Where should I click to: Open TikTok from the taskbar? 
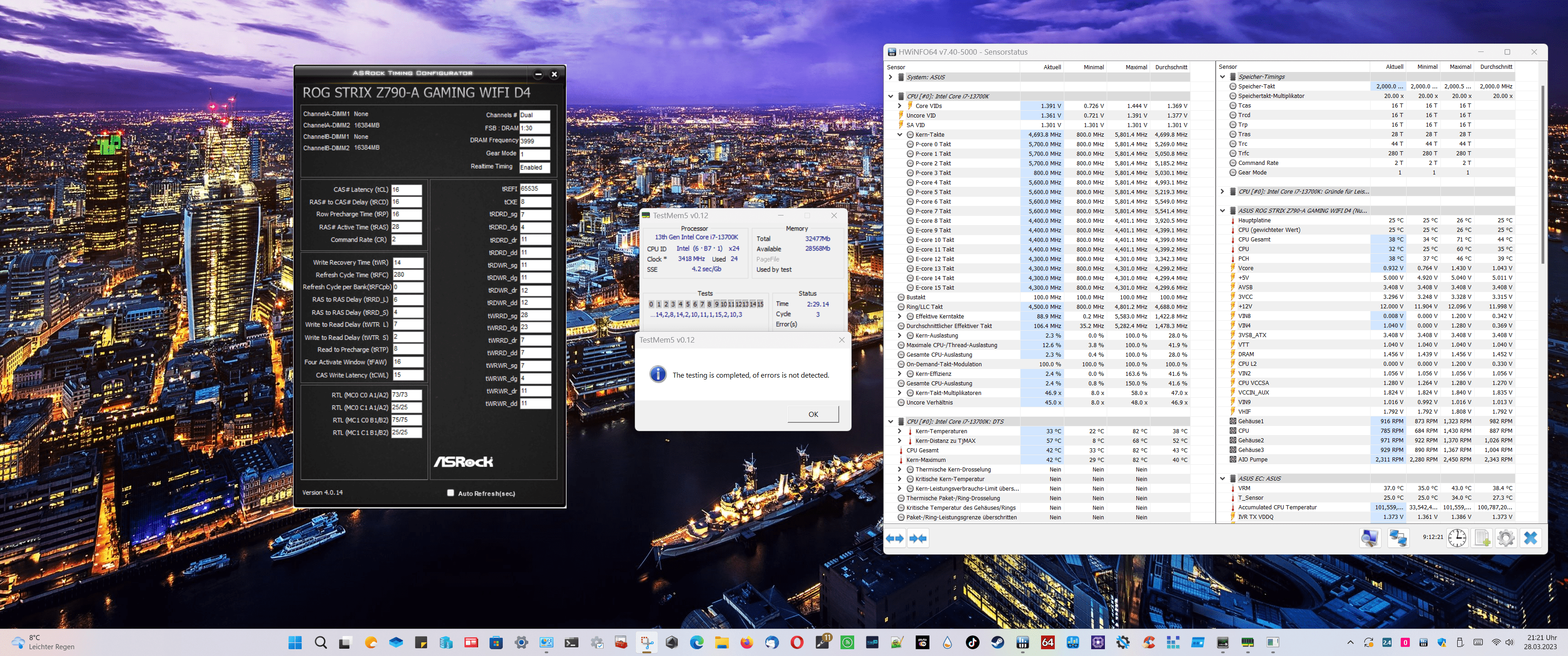coord(972,642)
